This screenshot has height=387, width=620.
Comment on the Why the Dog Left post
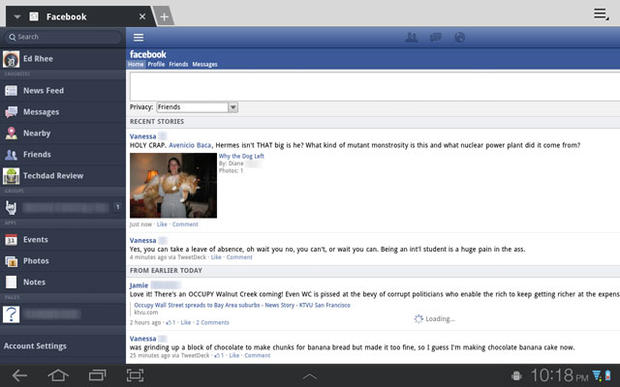pos(185,224)
